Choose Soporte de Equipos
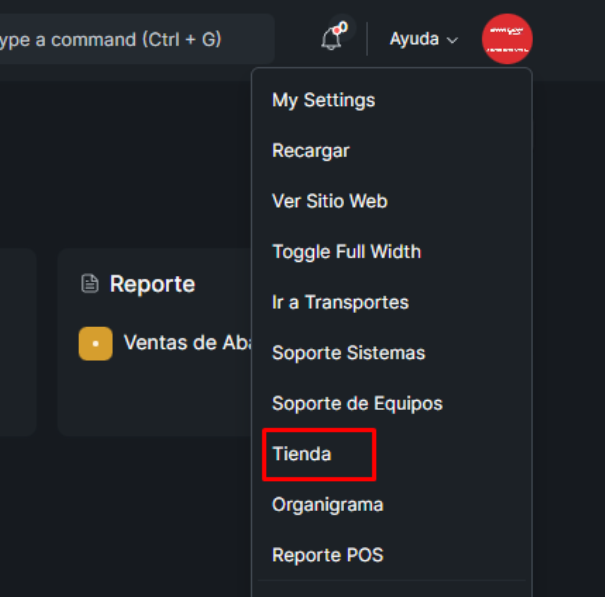 point(357,403)
